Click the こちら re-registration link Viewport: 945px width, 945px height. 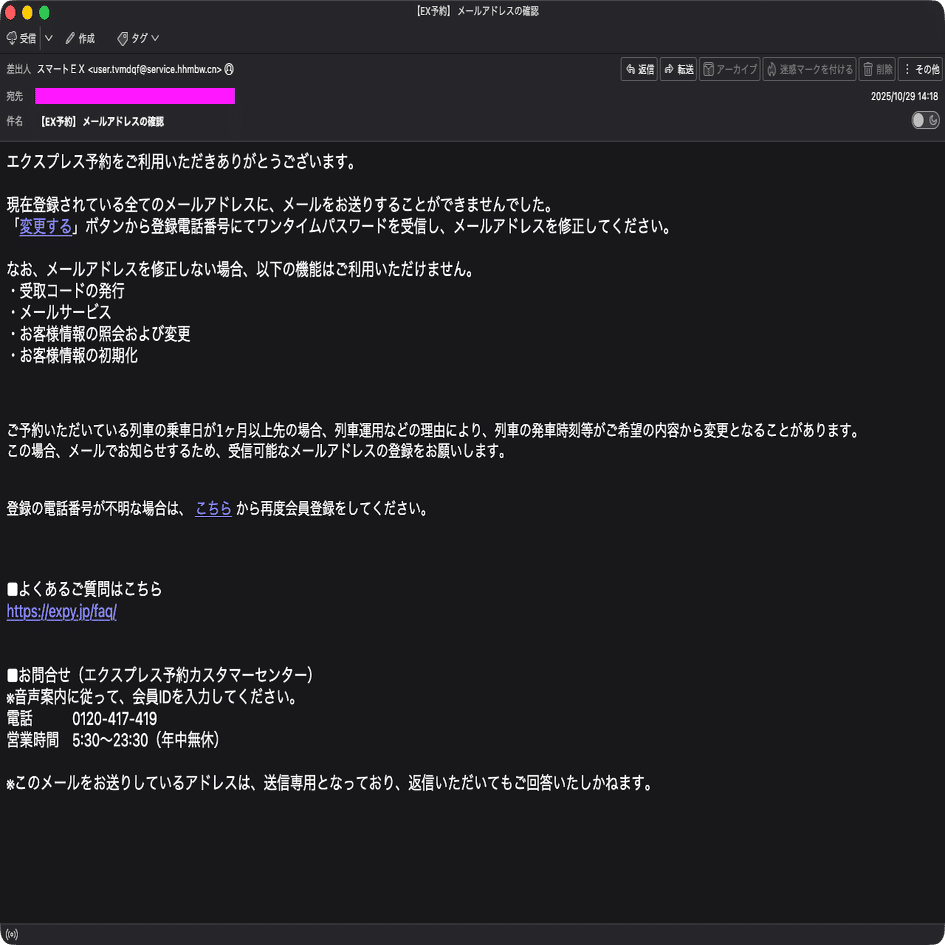[x=213, y=507]
